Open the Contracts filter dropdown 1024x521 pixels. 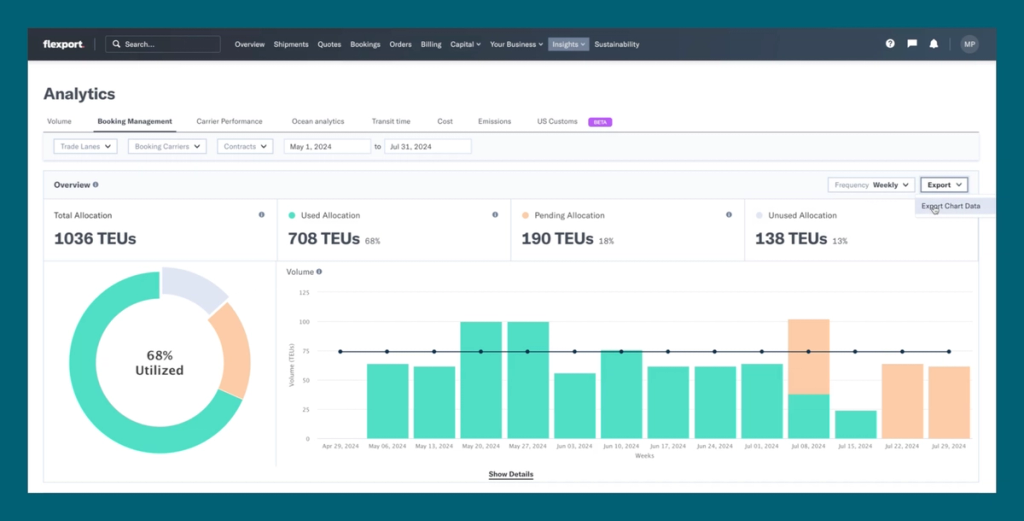pos(245,147)
